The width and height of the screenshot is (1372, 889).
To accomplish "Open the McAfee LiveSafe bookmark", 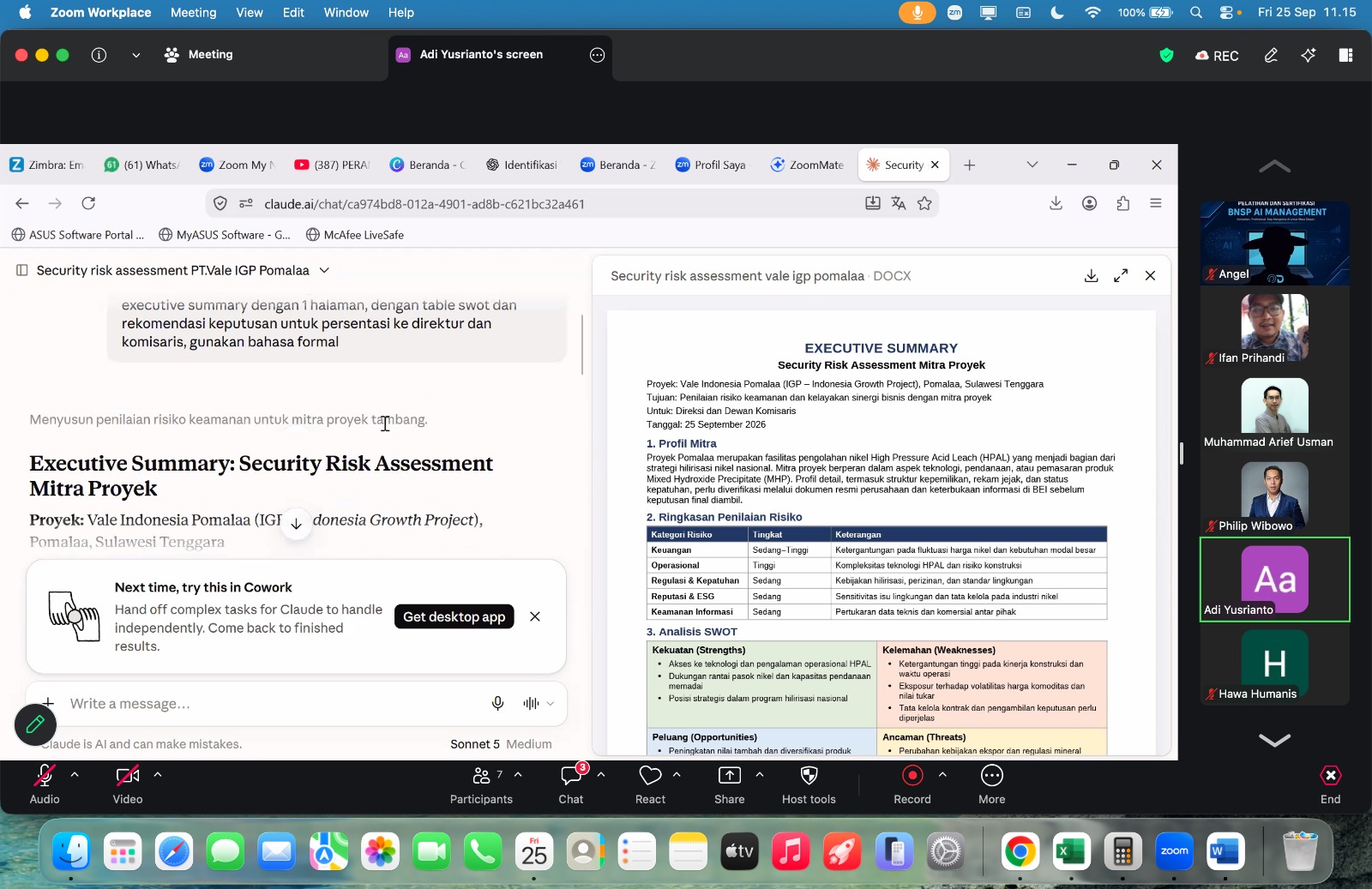I will (x=355, y=235).
